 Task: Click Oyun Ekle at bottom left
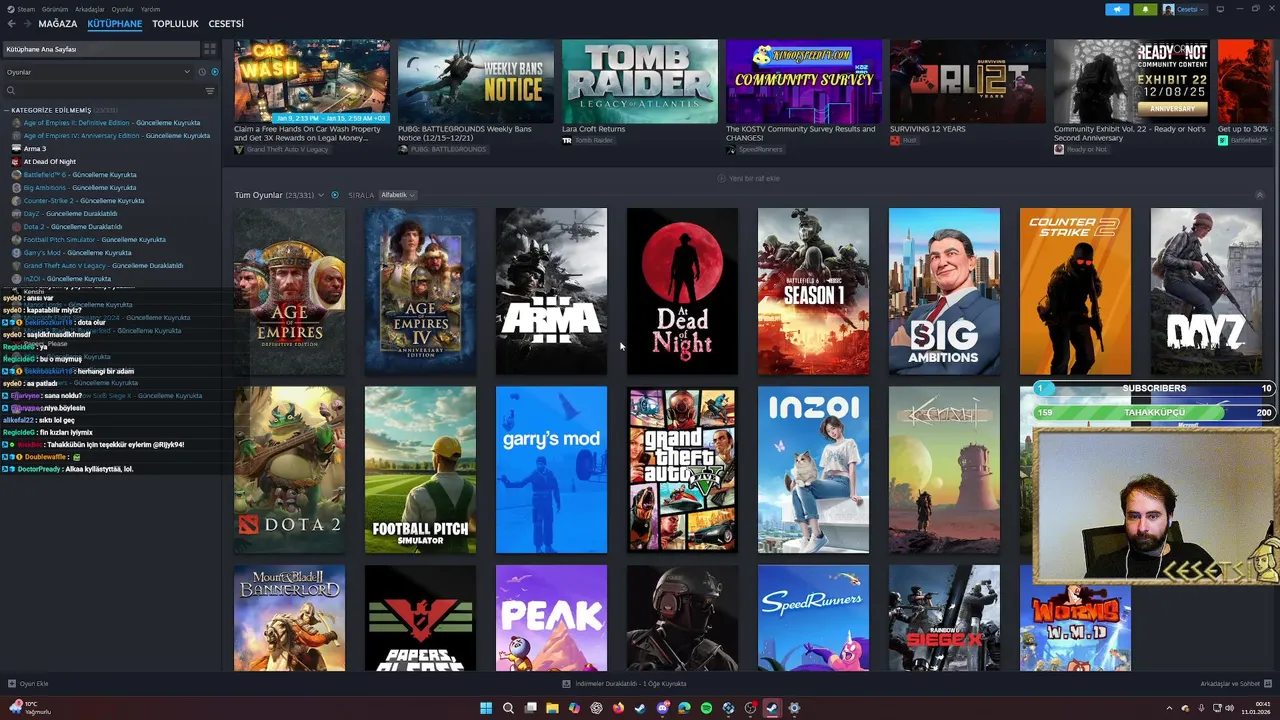click(x=28, y=684)
